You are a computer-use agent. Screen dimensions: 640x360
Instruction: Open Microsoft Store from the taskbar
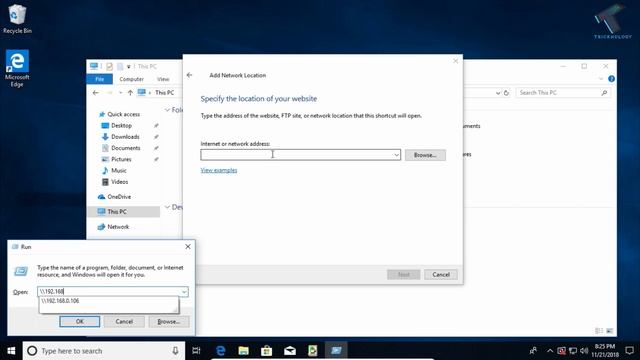[x=267, y=351]
